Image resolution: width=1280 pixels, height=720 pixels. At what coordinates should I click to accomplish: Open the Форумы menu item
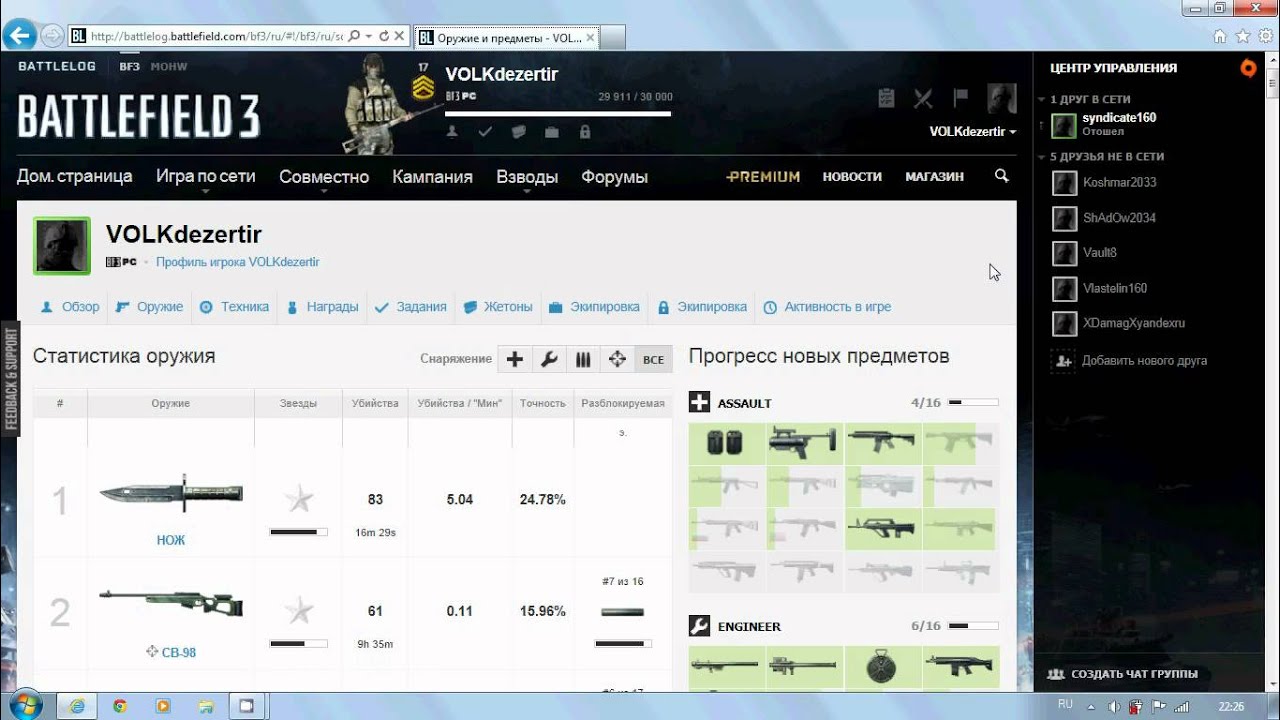pyautogui.click(x=614, y=176)
